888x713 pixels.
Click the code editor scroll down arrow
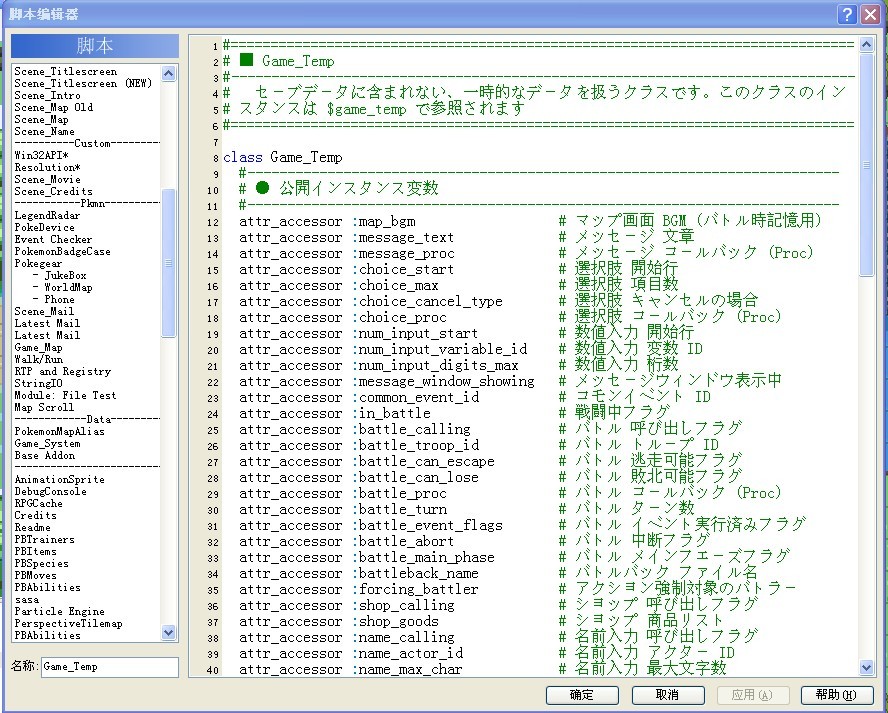(x=866, y=668)
